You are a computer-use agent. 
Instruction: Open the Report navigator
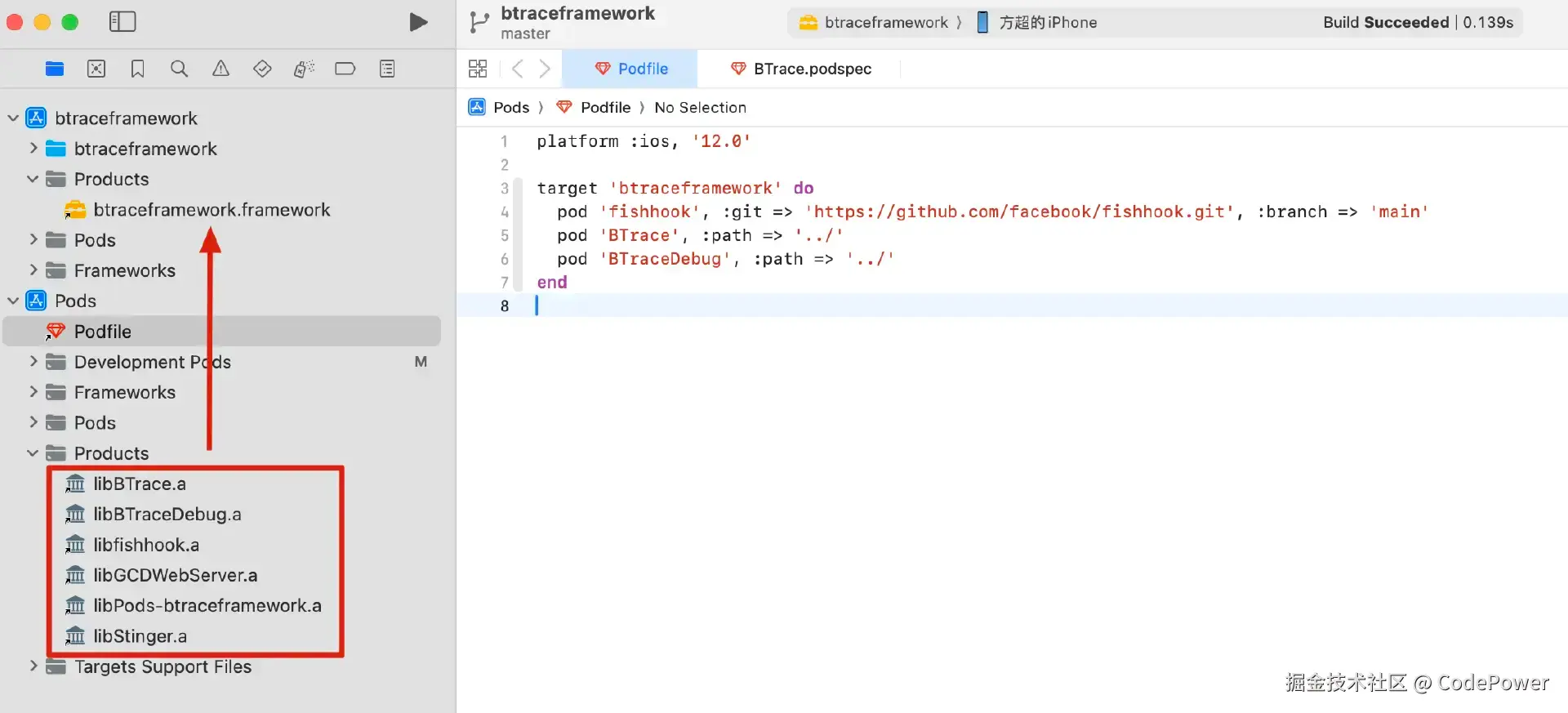(387, 69)
